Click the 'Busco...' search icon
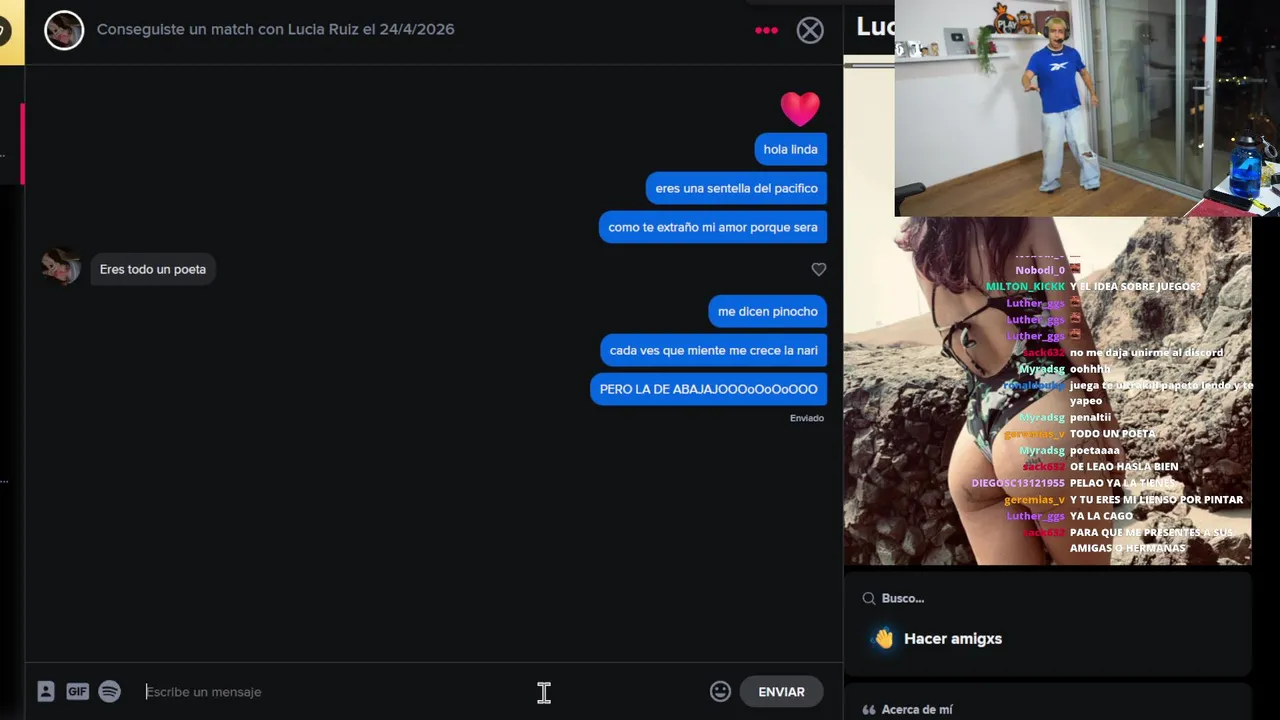The height and width of the screenshot is (720, 1280). pos(869,598)
